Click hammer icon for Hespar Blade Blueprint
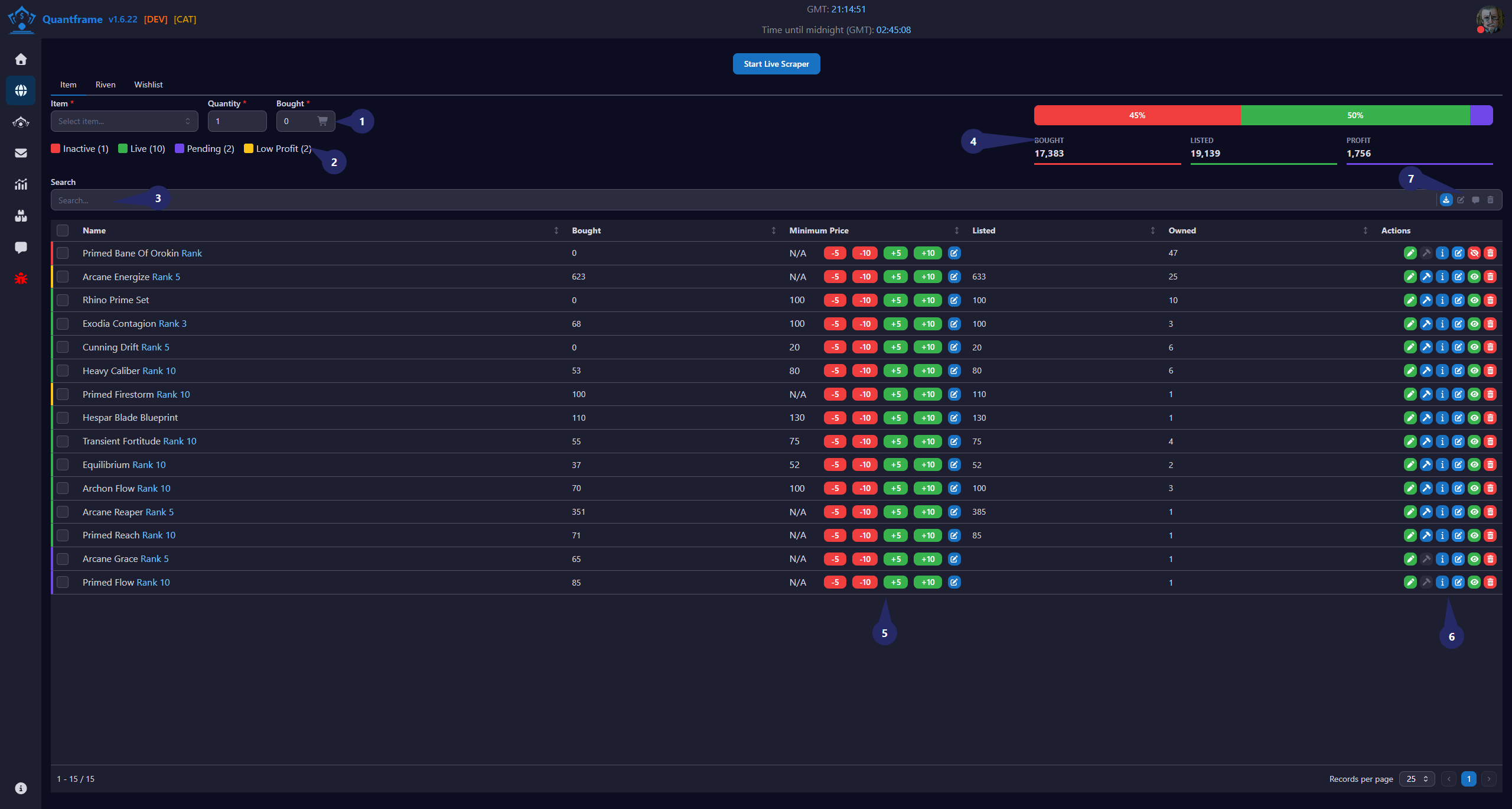1512x809 pixels. tap(1426, 418)
